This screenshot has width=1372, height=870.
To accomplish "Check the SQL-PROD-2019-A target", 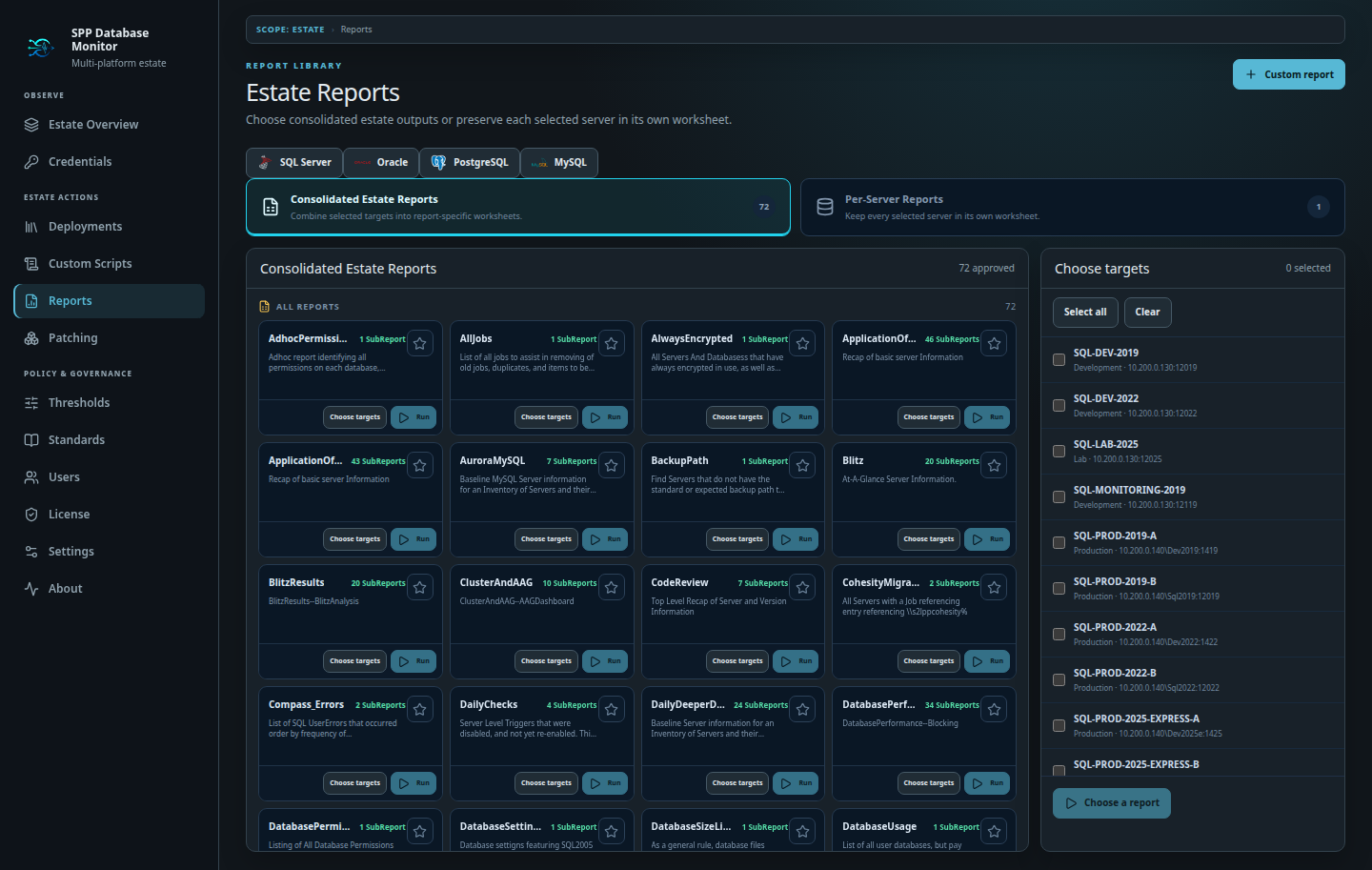I will click(x=1059, y=543).
